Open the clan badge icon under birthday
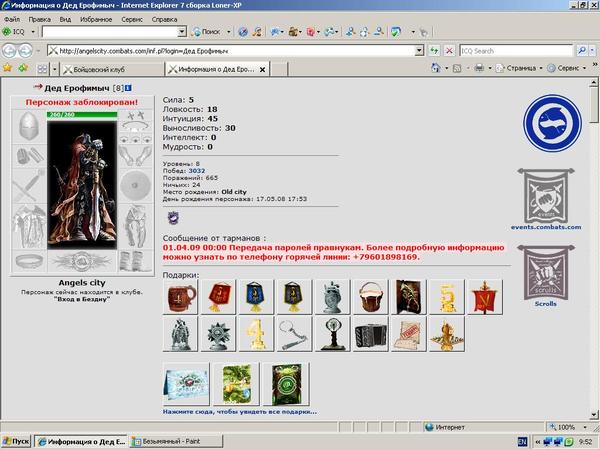600x450 pixels. point(173,218)
